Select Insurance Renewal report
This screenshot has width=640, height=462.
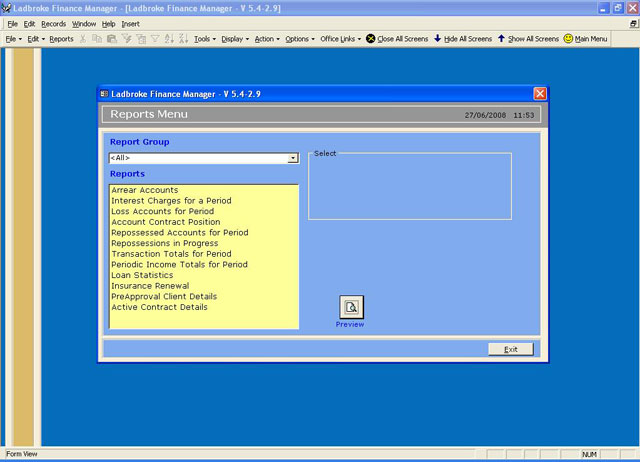click(150, 286)
